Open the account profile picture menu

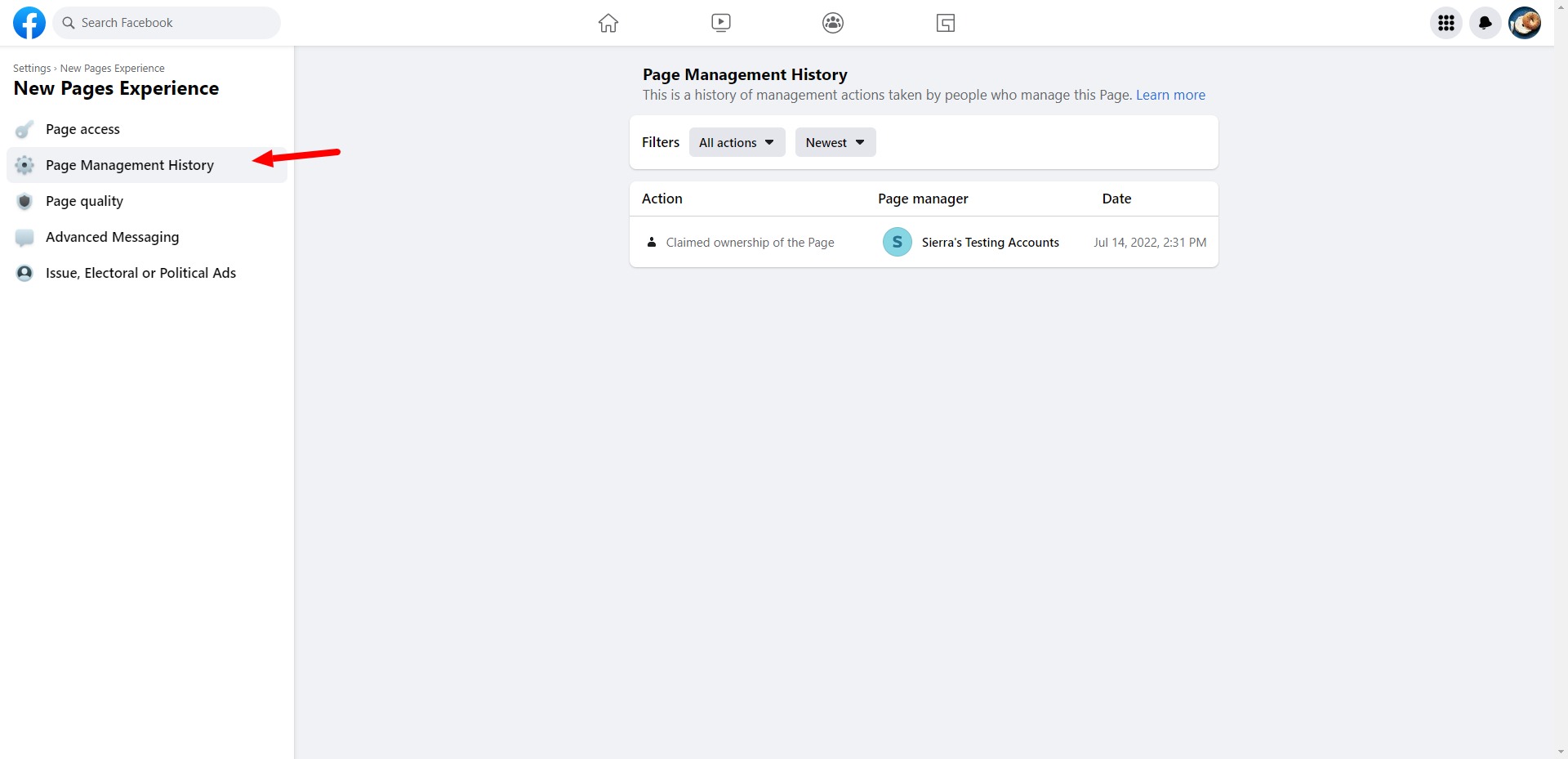[1524, 23]
